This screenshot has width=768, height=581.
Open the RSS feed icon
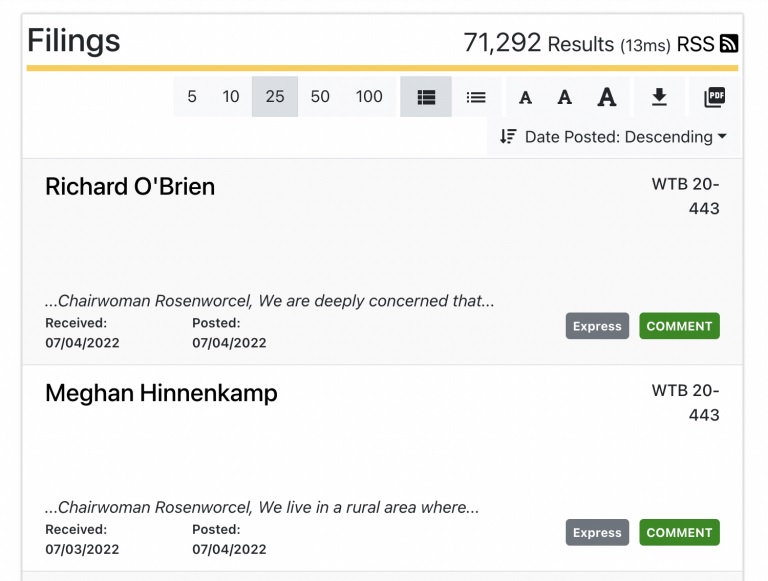(x=729, y=44)
